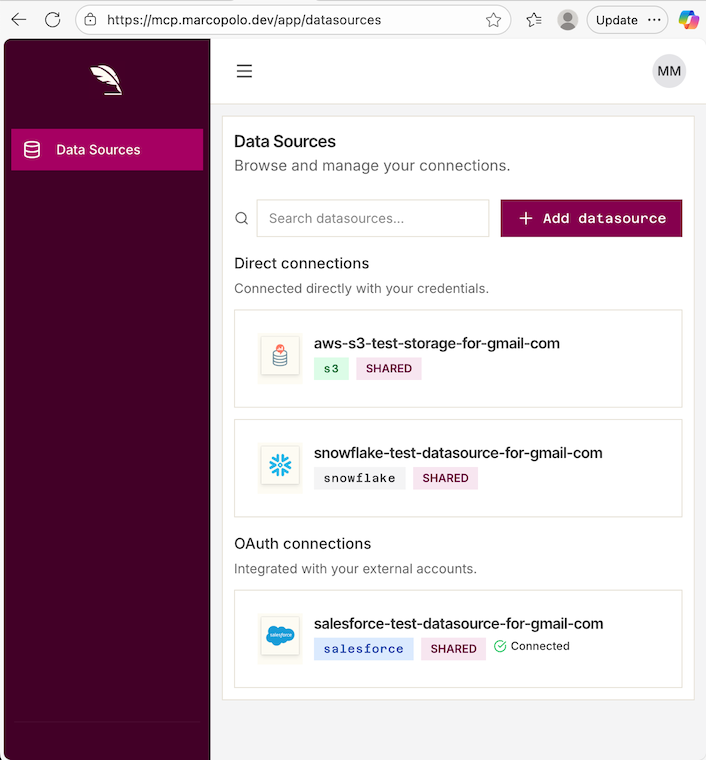
Task: Click the database icon beside Data Sources
Action: [32, 150]
